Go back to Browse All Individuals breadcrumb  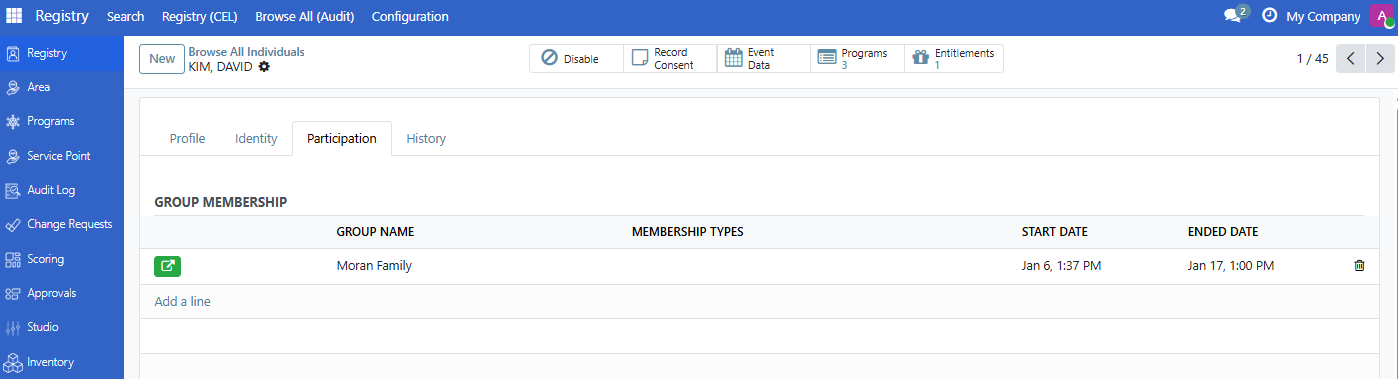pyautogui.click(x=246, y=51)
